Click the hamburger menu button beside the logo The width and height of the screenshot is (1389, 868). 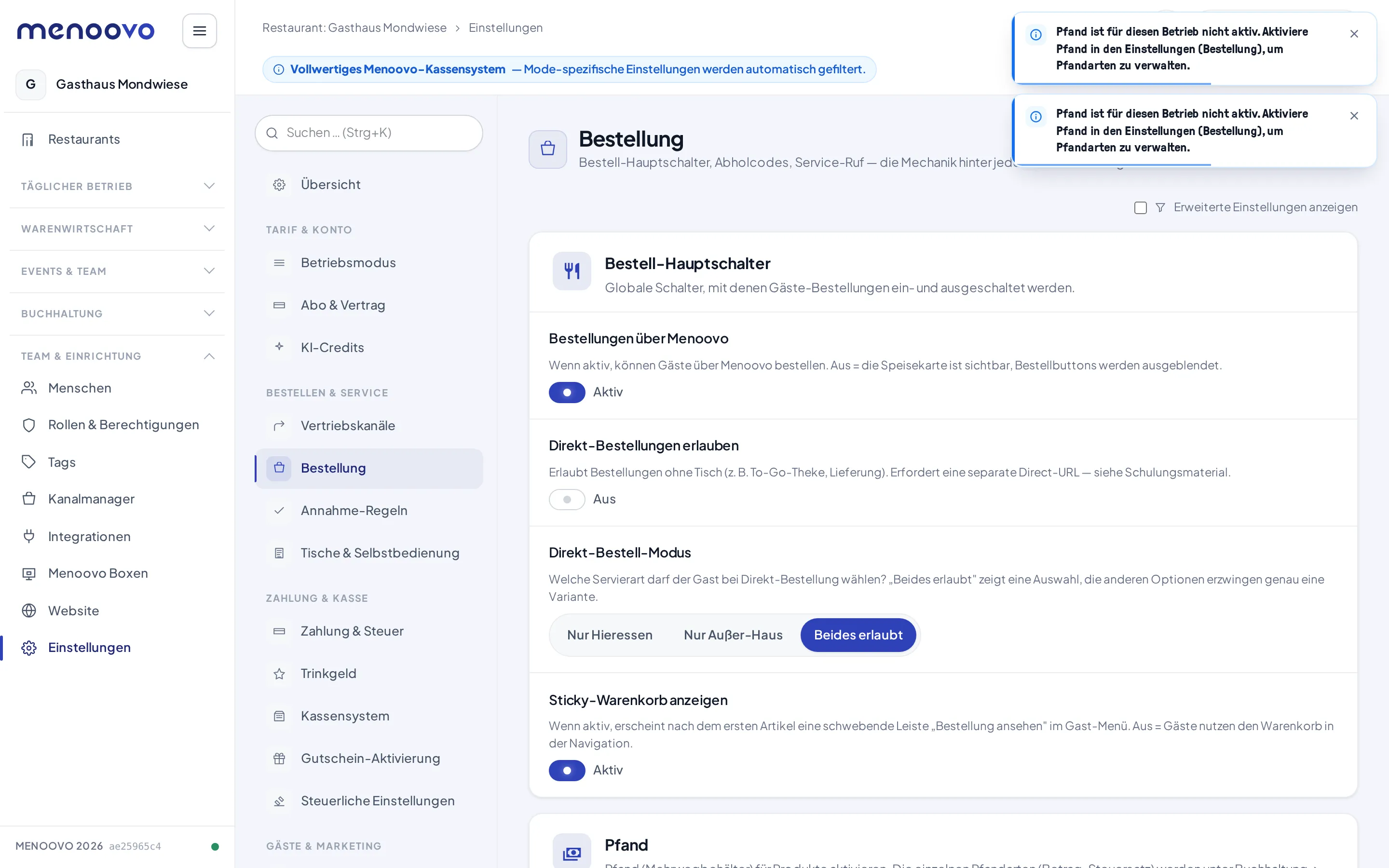click(199, 31)
